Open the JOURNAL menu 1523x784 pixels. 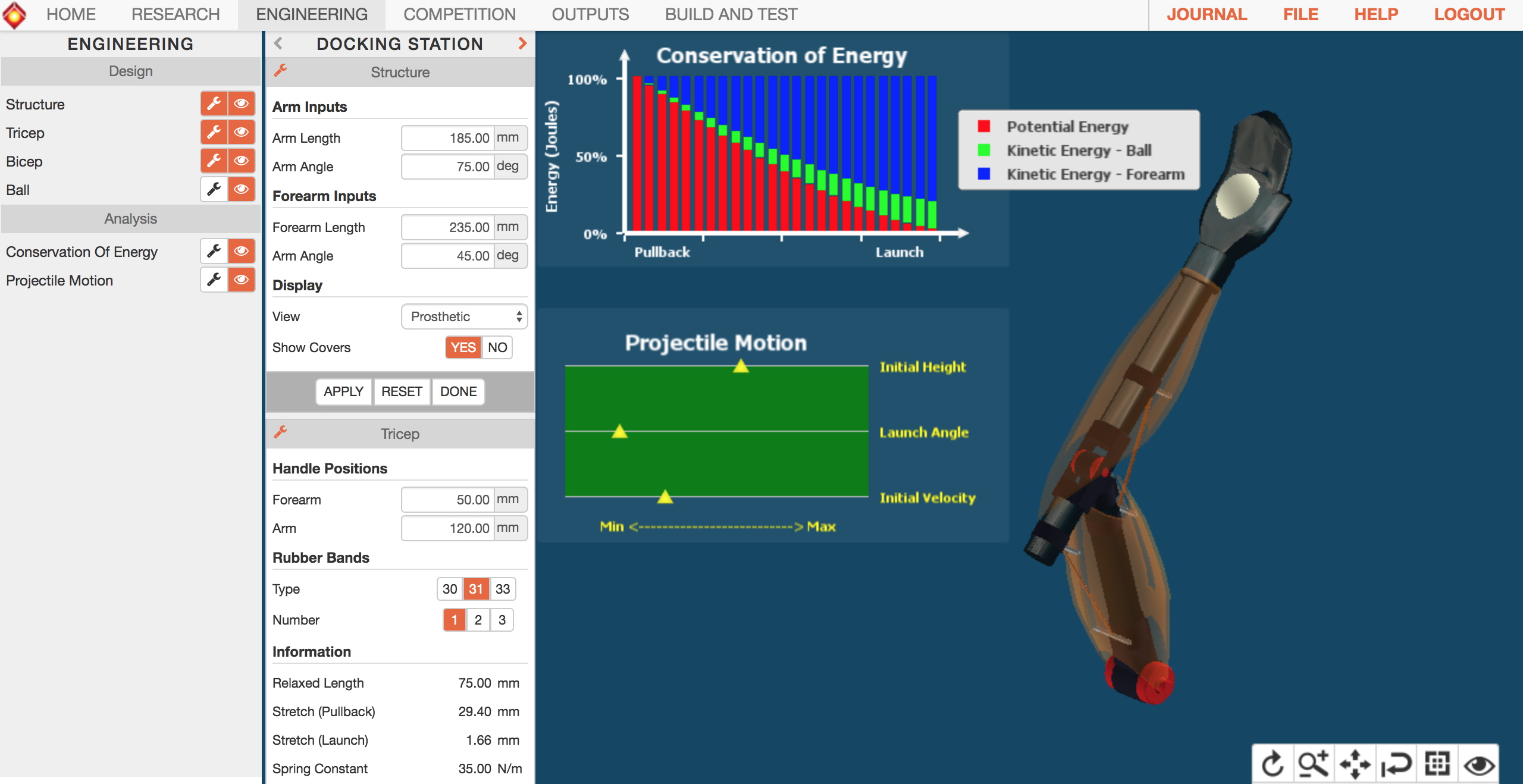click(x=1207, y=14)
